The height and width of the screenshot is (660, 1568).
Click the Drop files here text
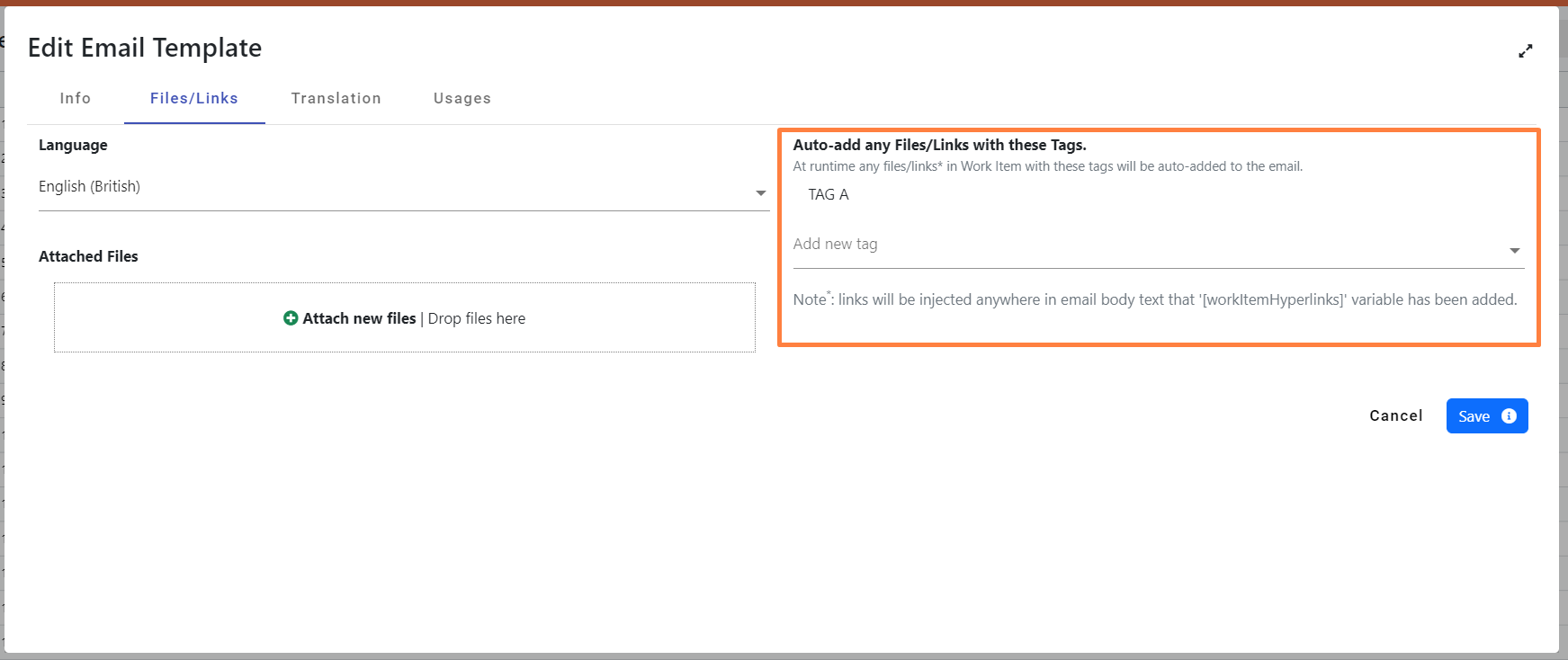pyautogui.click(x=477, y=318)
